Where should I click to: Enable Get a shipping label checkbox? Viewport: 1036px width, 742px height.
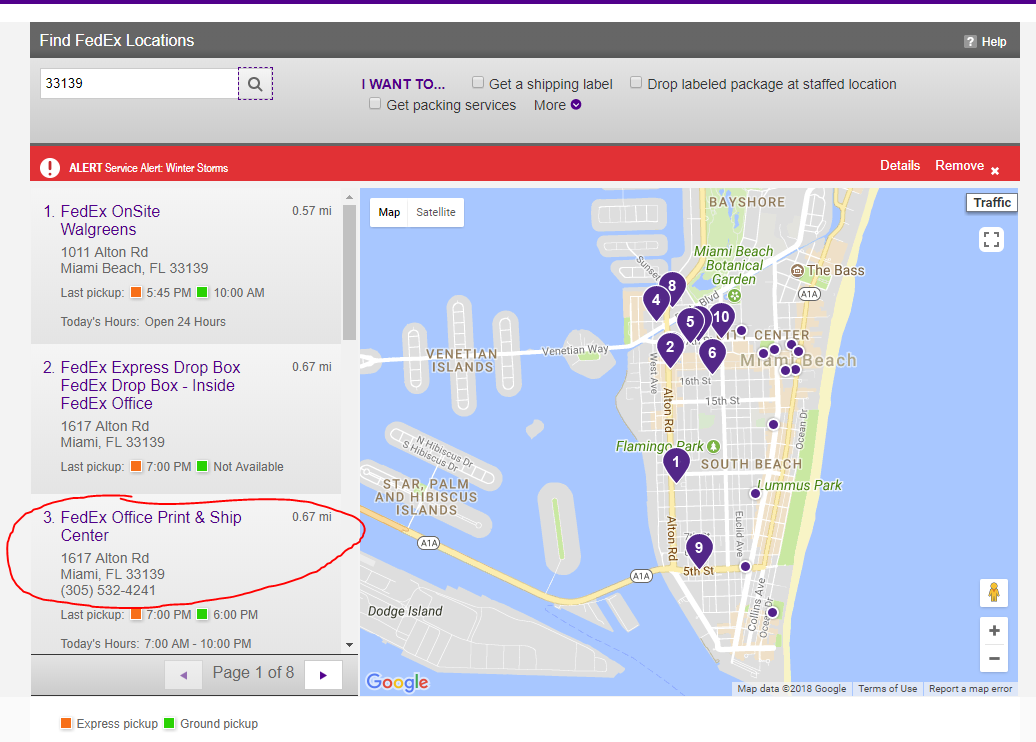pyautogui.click(x=478, y=83)
